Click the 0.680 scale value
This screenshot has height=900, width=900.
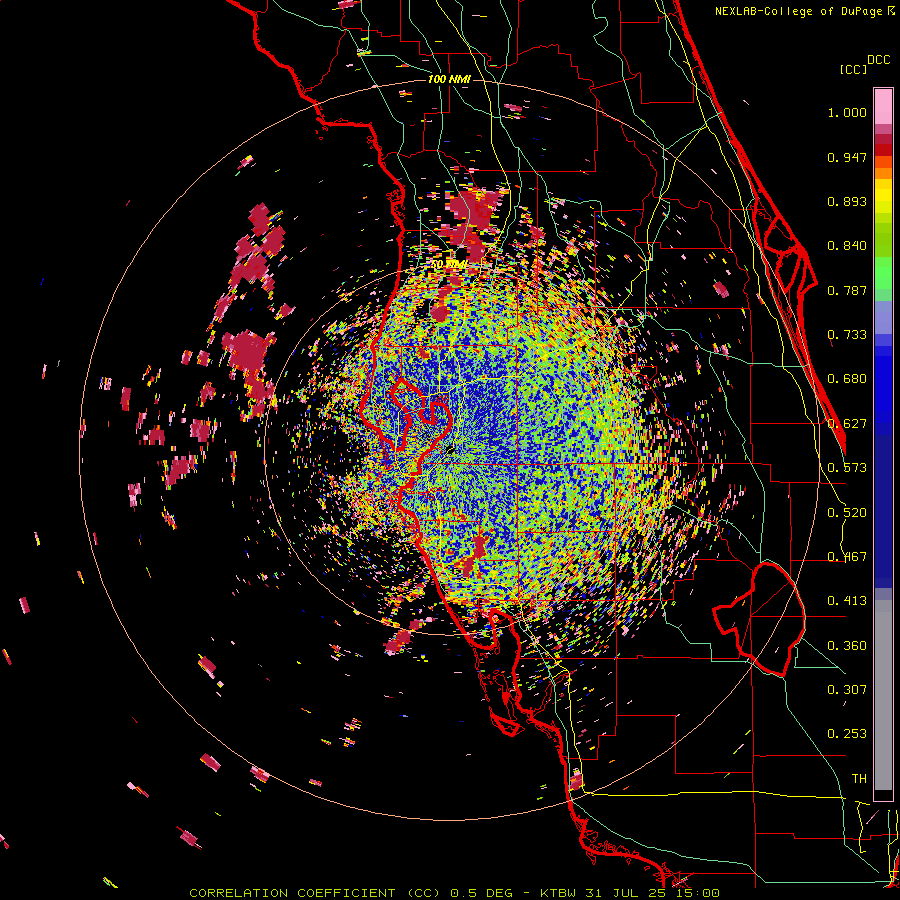[x=847, y=379]
